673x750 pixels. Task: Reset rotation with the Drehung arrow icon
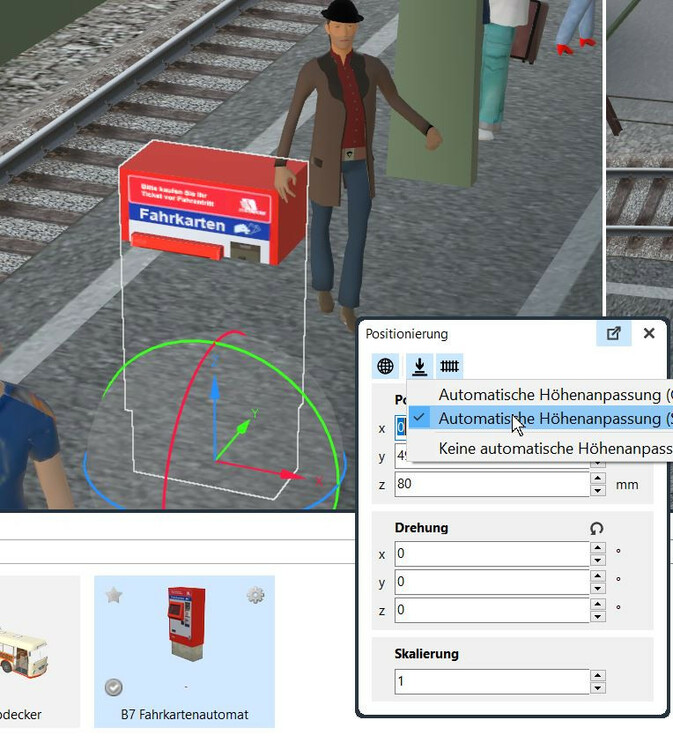pos(597,528)
